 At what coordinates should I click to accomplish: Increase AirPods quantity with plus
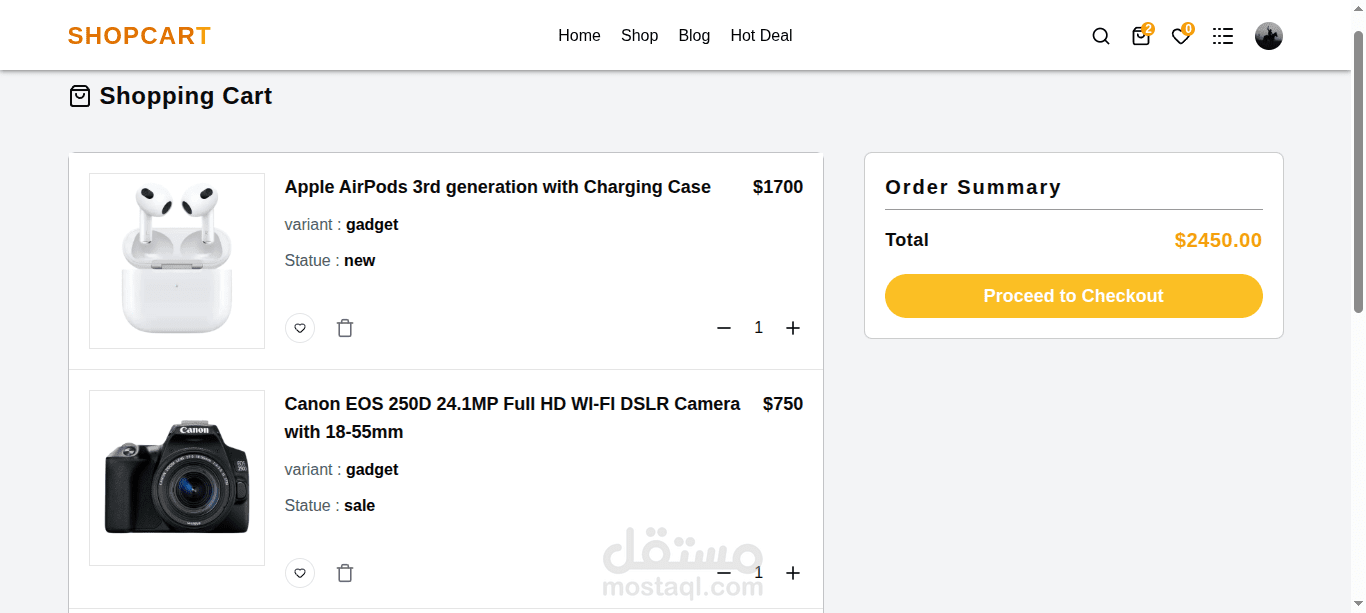click(793, 328)
